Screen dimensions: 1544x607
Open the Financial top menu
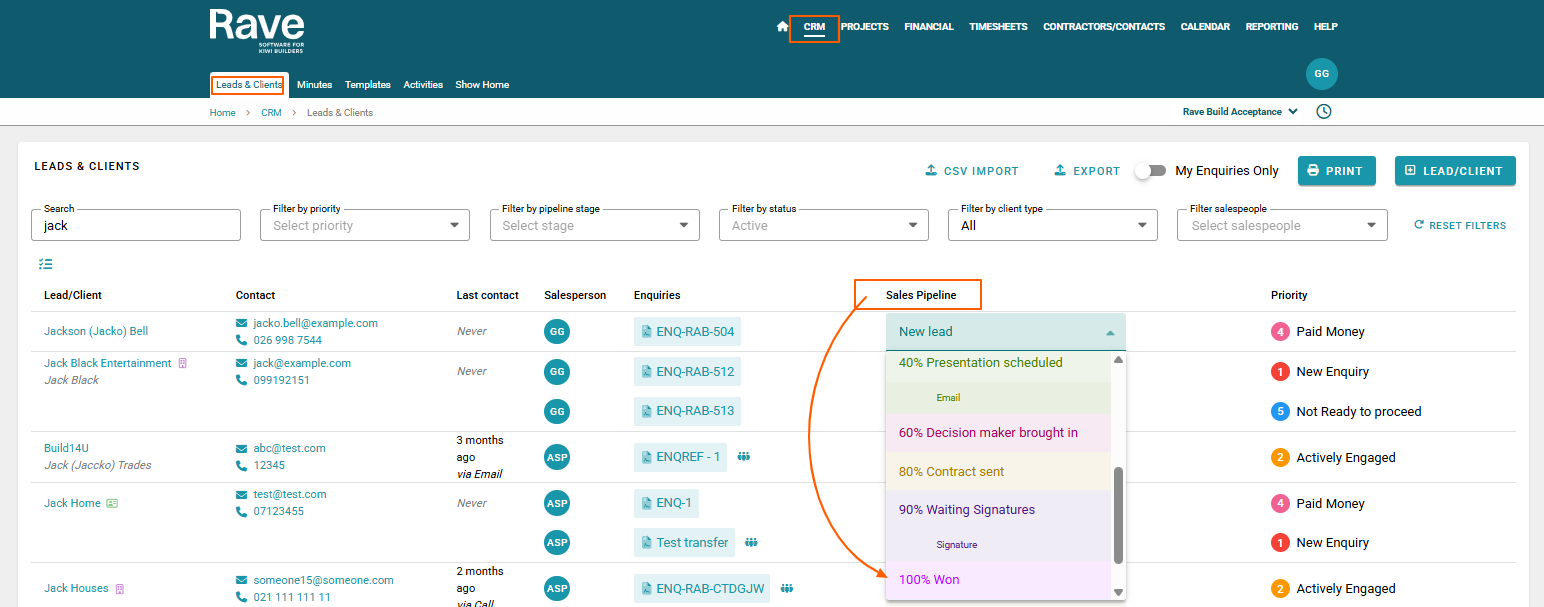click(x=929, y=27)
